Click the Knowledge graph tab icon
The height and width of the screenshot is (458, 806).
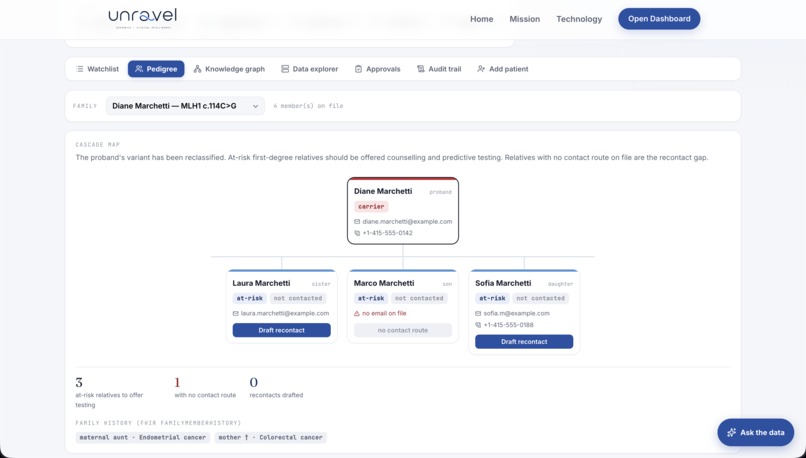pos(197,69)
